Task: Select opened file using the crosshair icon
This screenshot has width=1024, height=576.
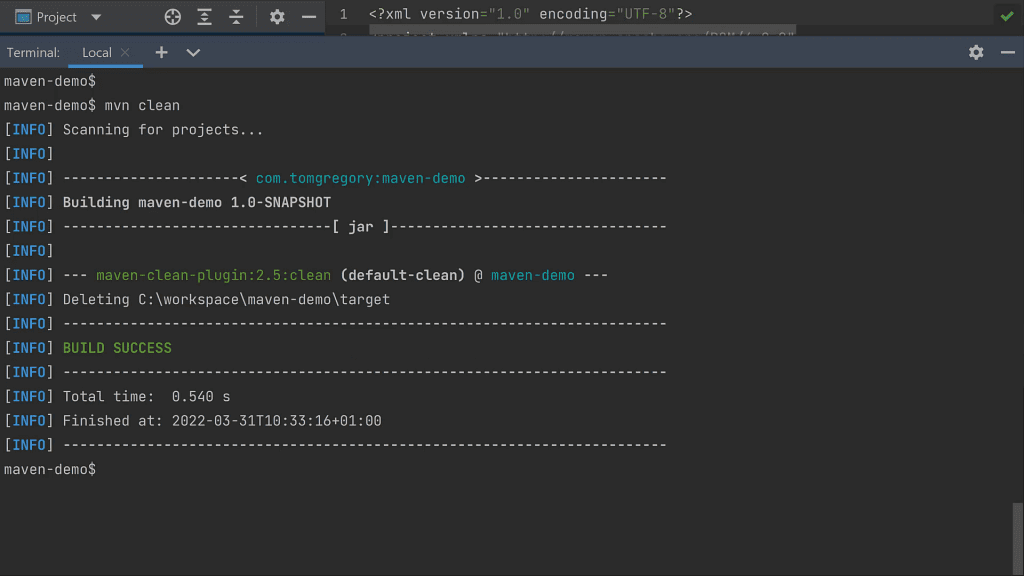Action: [x=172, y=16]
